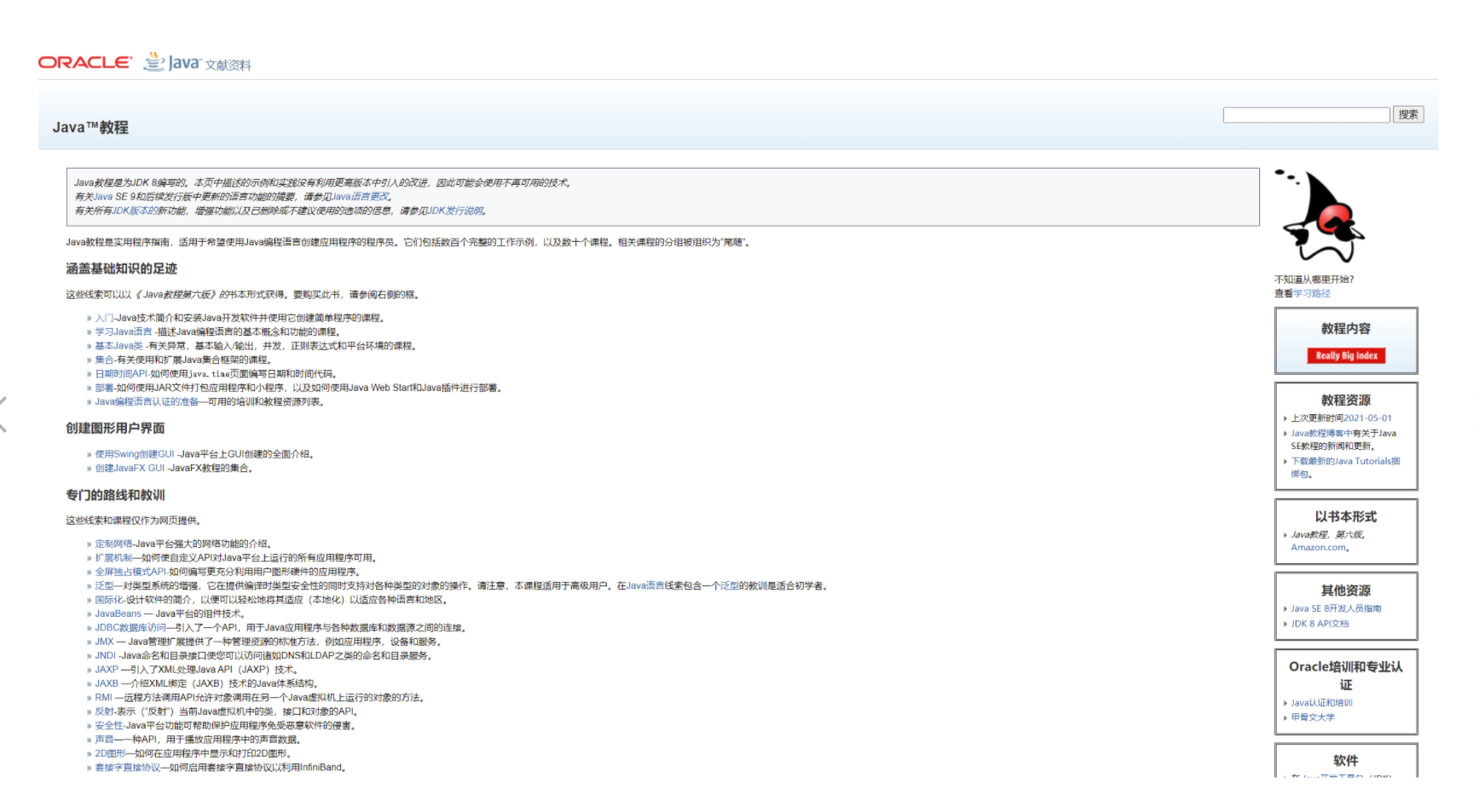
Task: Click the 2021-05-01 last updated link
Action: 1367,418
